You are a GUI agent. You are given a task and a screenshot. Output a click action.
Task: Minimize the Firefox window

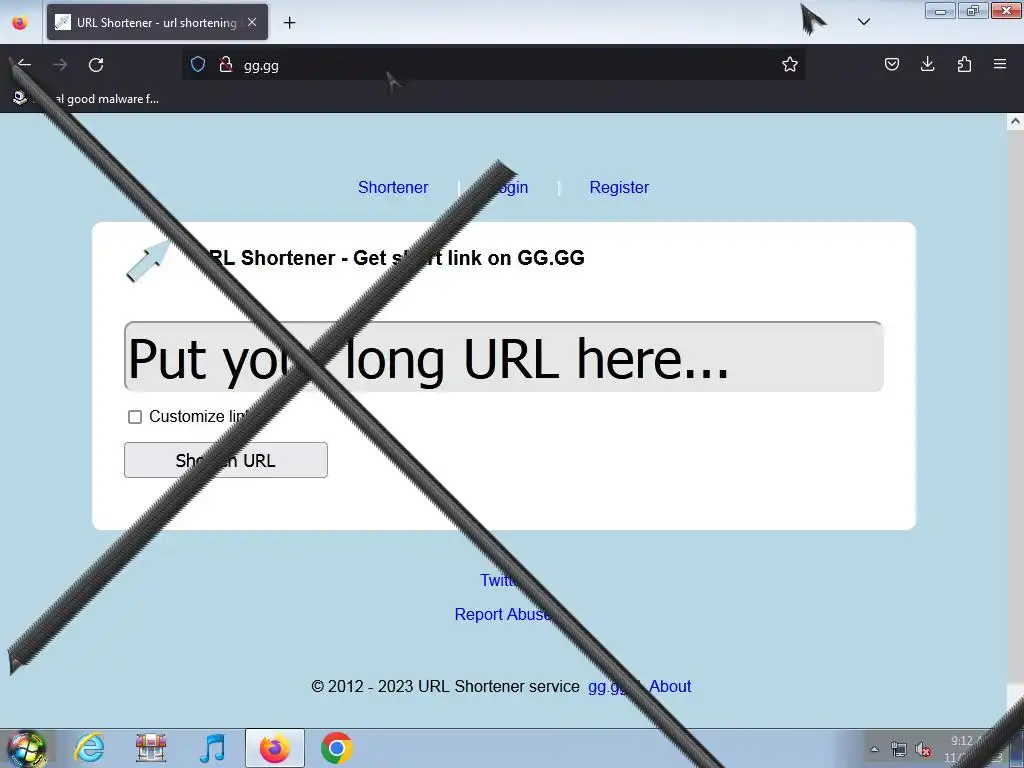pyautogui.click(x=940, y=10)
